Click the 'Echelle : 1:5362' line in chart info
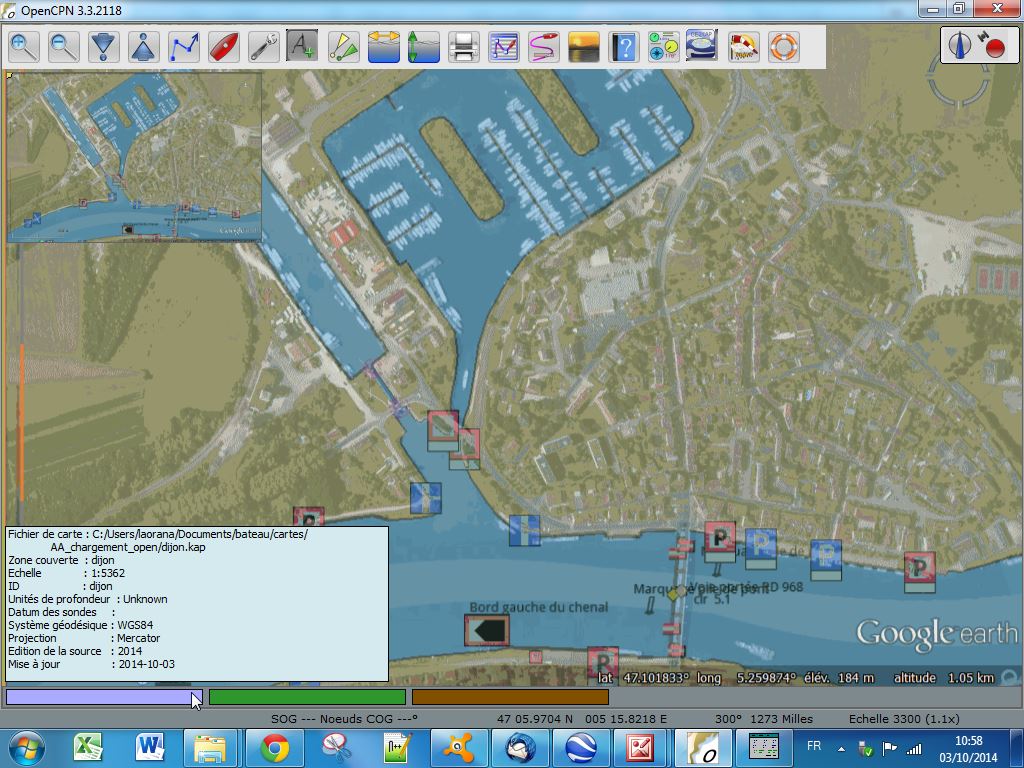This screenshot has width=1024, height=768. (67, 573)
